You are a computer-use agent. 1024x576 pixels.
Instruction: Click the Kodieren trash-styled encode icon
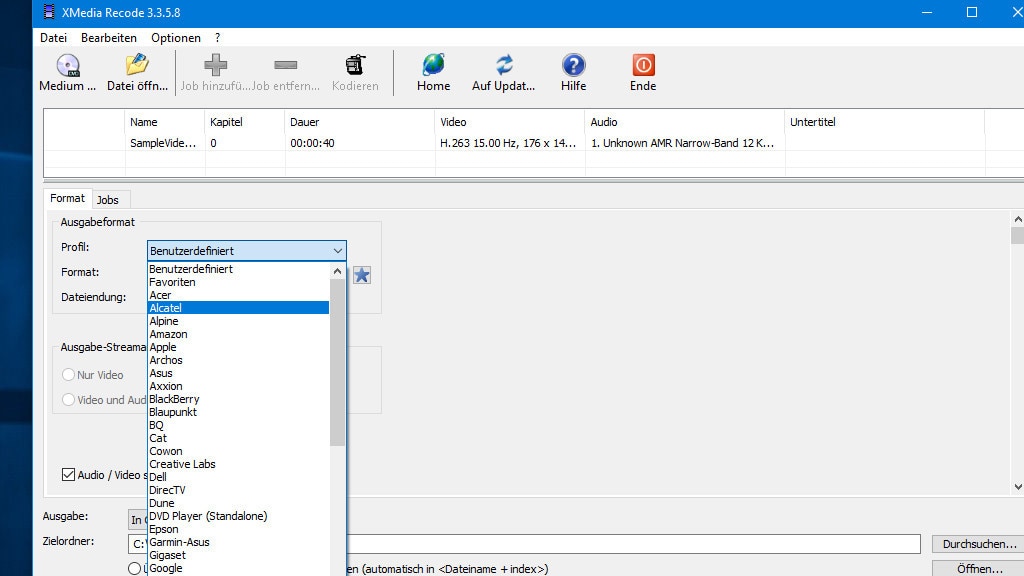pos(355,70)
